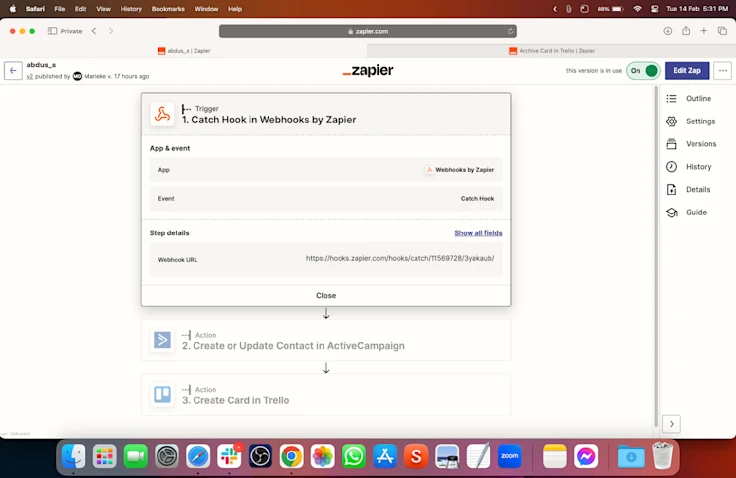
Task: Open the Bookmarks menu
Action: click(x=168, y=9)
